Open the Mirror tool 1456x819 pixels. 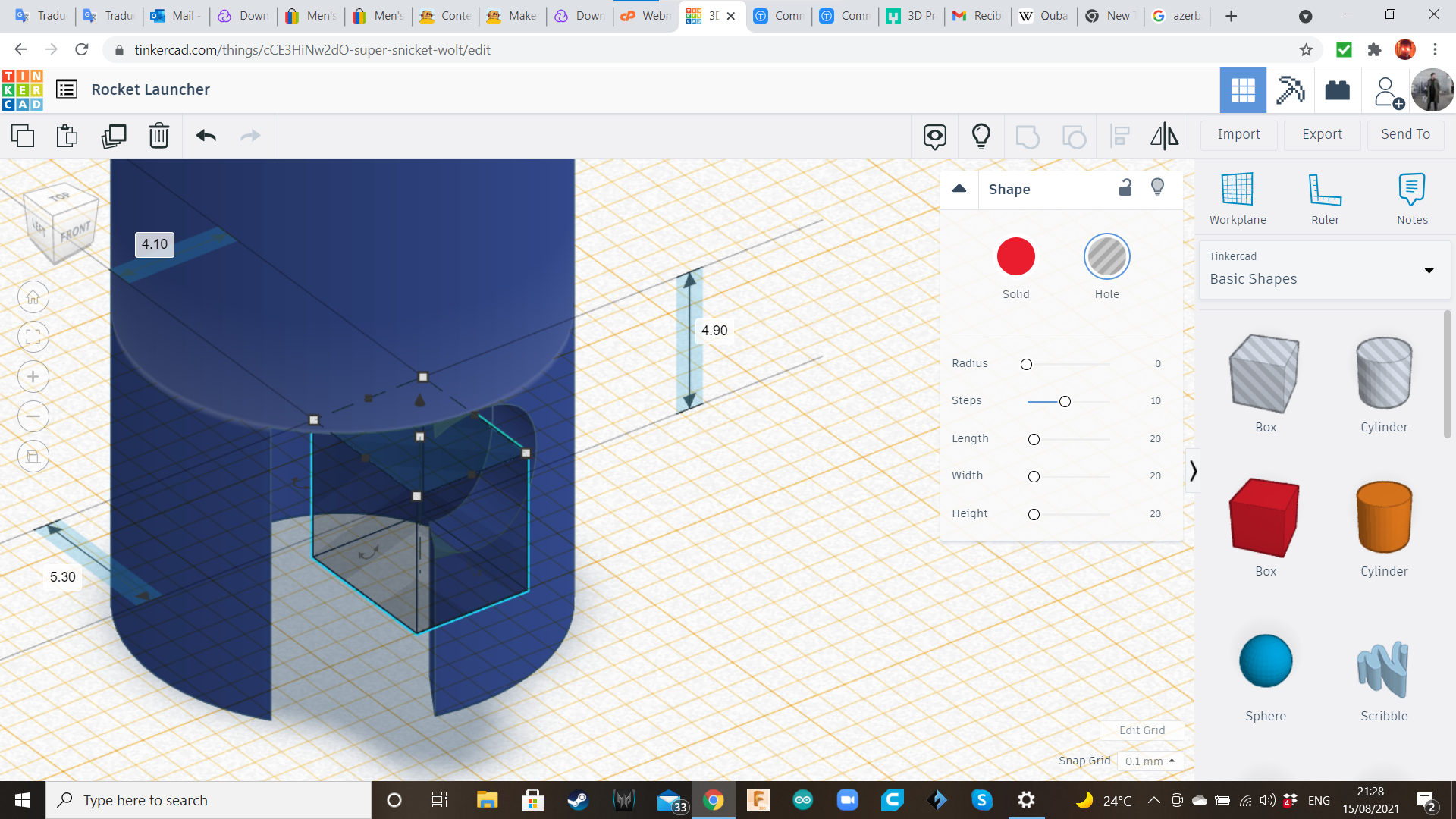[x=1164, y=136]
